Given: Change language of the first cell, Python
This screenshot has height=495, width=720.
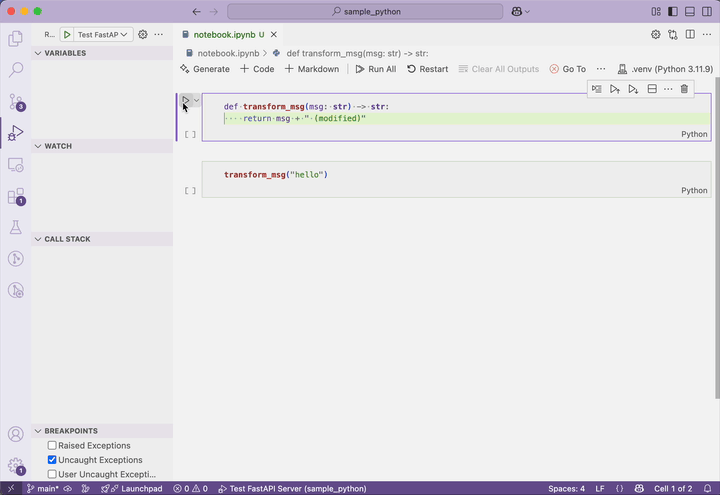Looking at the screenshot, I should tap(694, 134).
